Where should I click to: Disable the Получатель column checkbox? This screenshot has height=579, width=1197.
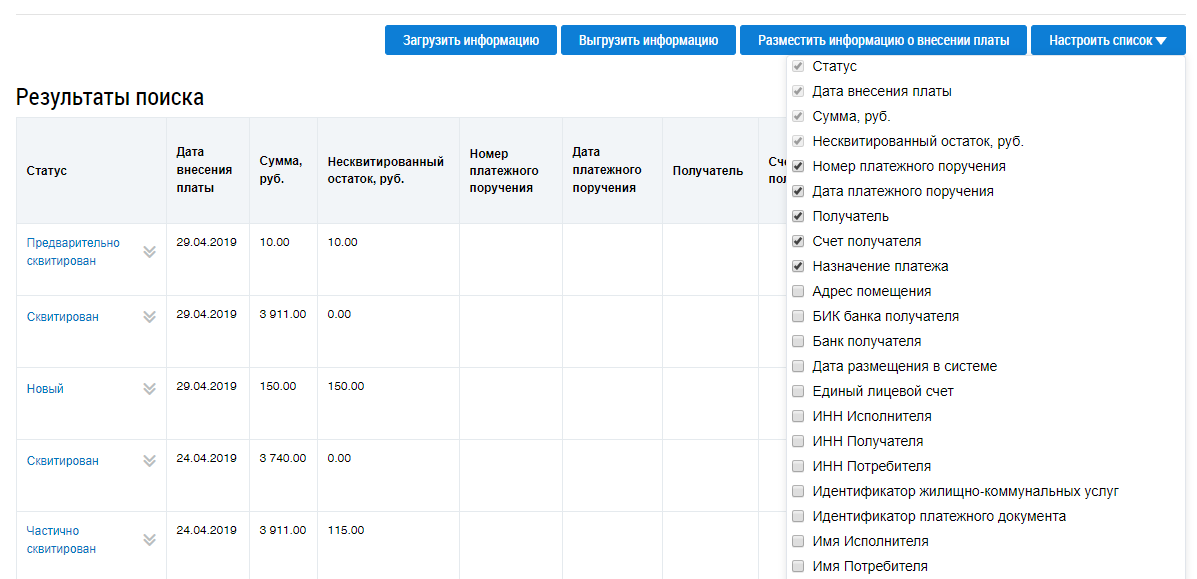[798, 216]
